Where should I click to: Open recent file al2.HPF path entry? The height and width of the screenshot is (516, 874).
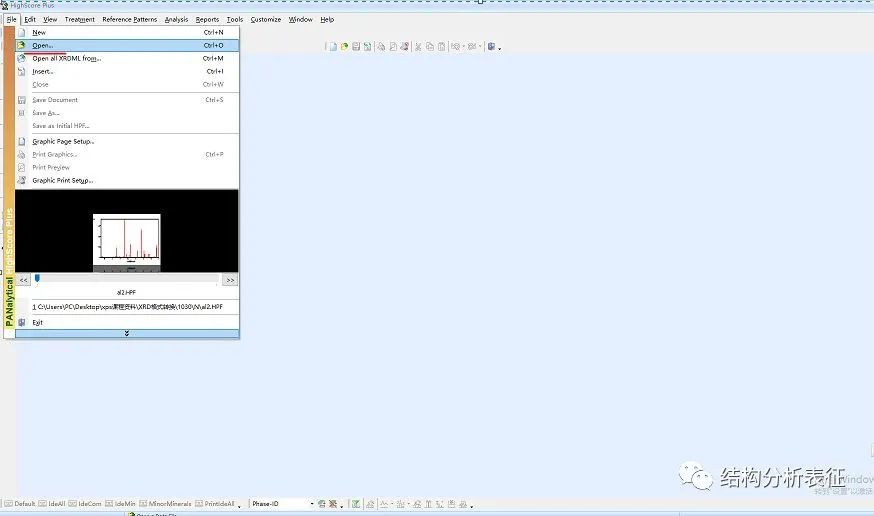(127, 306)
